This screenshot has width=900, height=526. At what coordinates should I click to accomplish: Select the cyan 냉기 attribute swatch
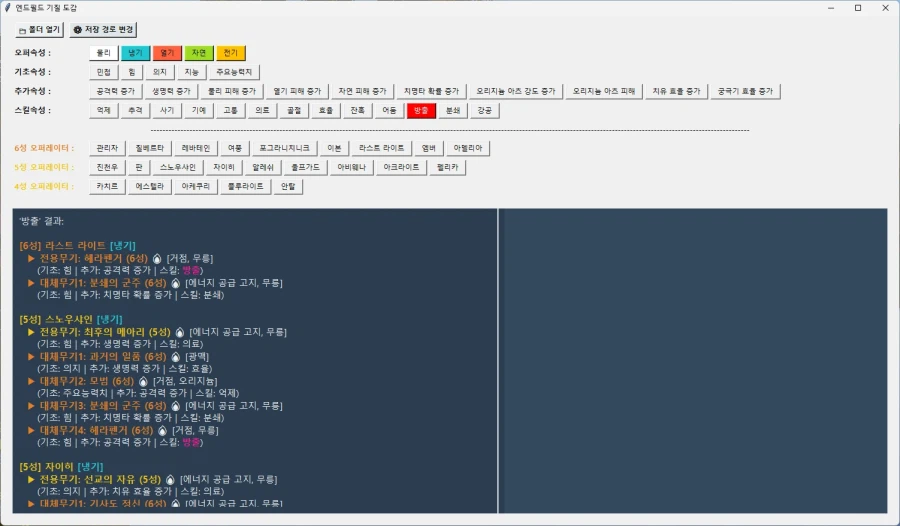coord(135,53)
